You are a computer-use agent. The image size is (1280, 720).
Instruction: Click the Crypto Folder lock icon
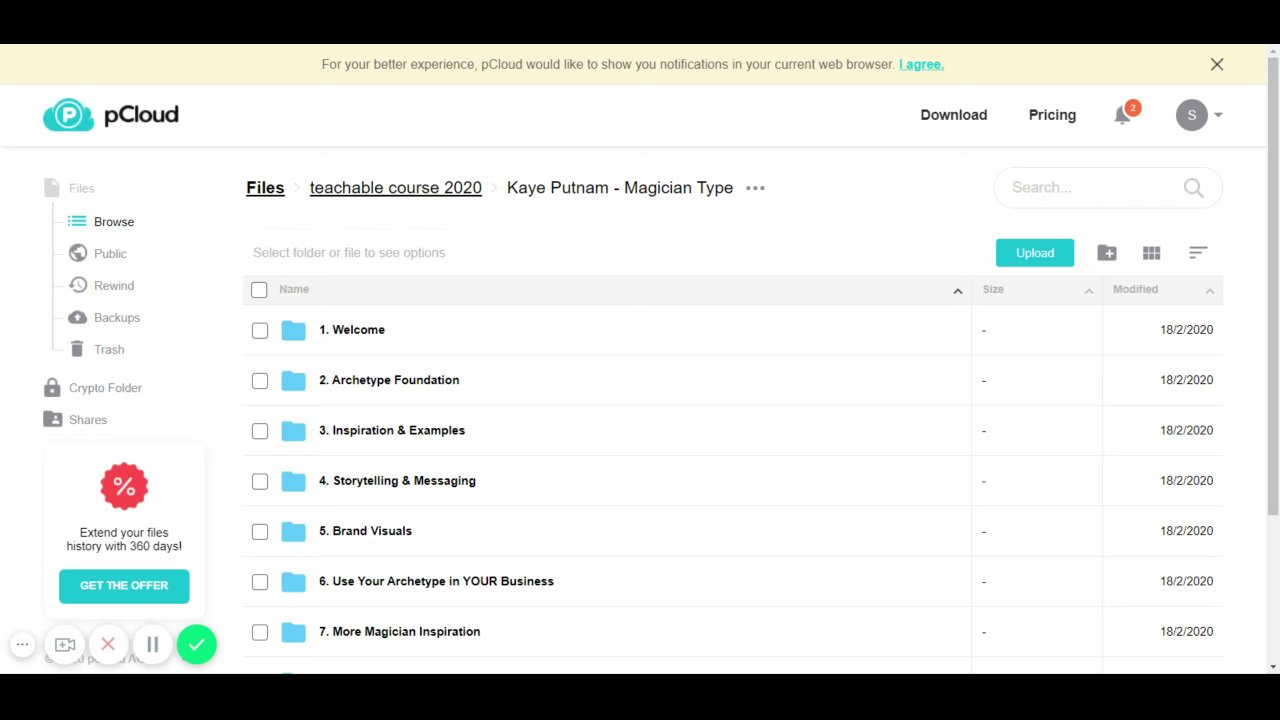pos(52,387)
